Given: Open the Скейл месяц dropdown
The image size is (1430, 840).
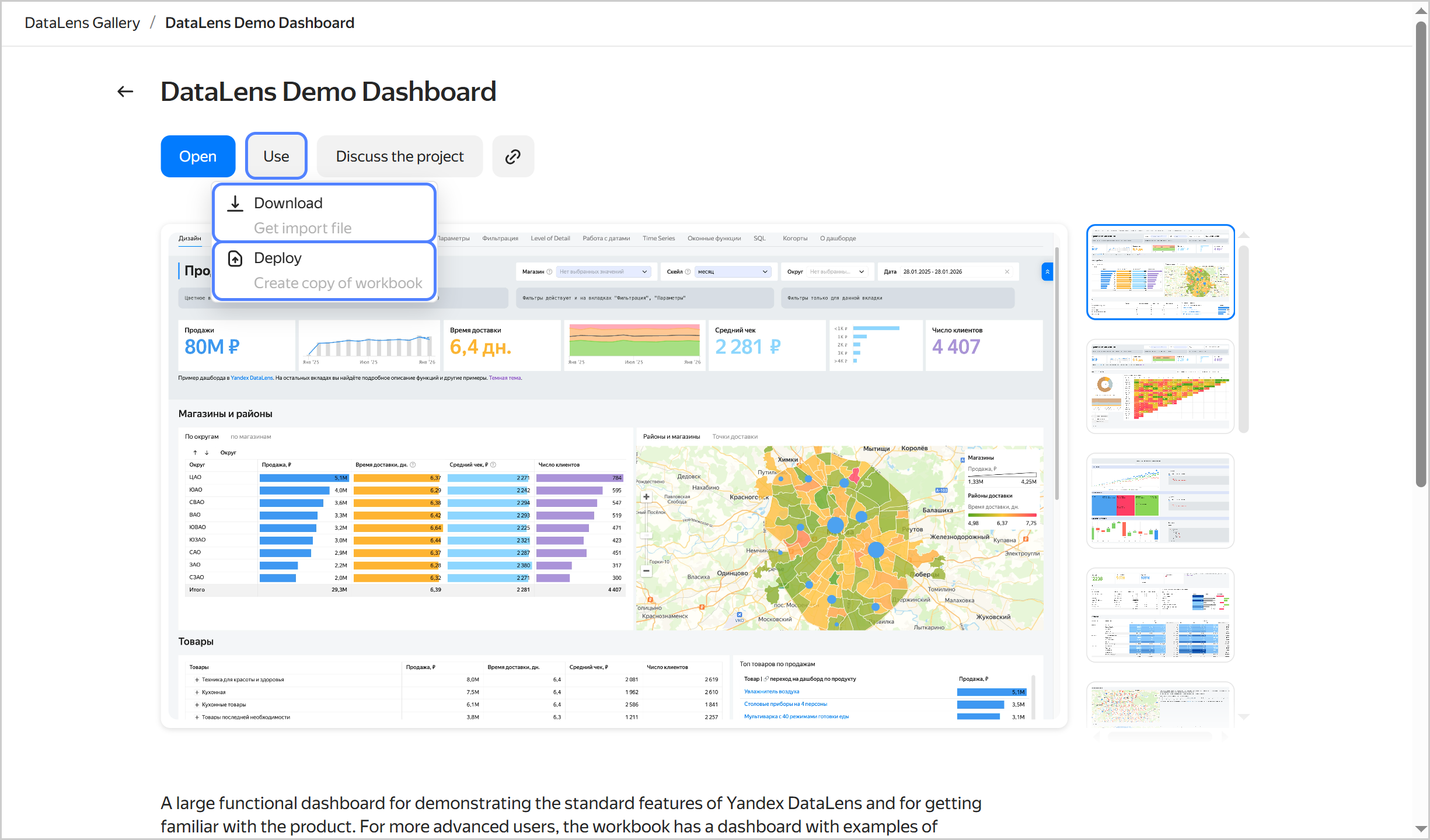Looking at the screenshot, I should pos(733,272).
